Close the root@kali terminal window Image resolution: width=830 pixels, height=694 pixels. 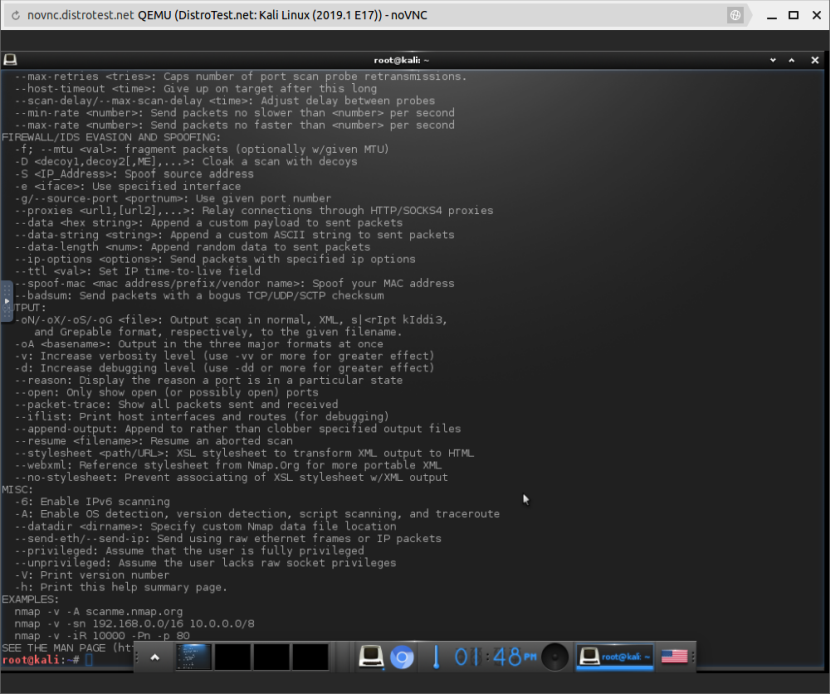[815, 60]
